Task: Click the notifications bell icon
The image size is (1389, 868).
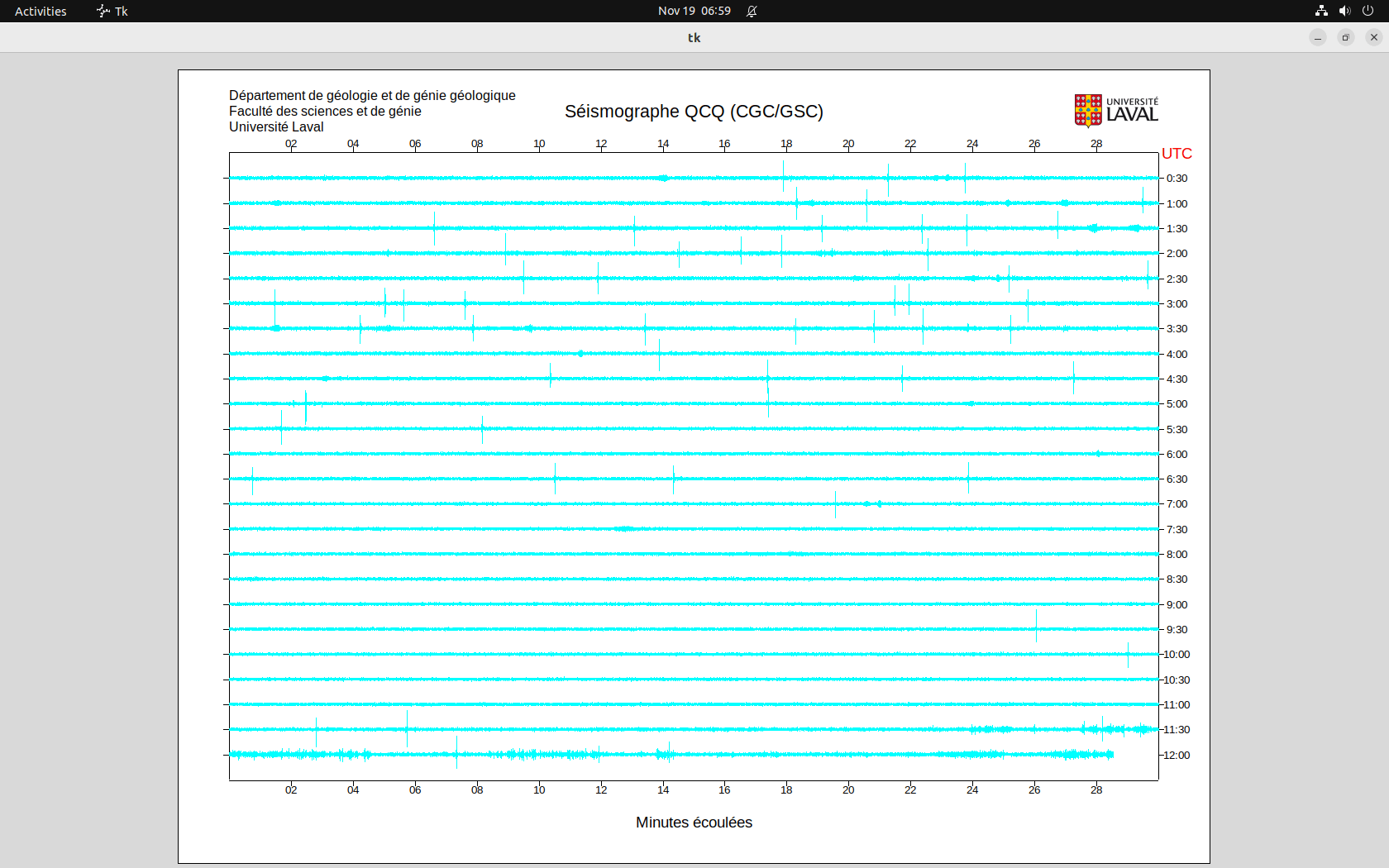Action: click(752, 11)
